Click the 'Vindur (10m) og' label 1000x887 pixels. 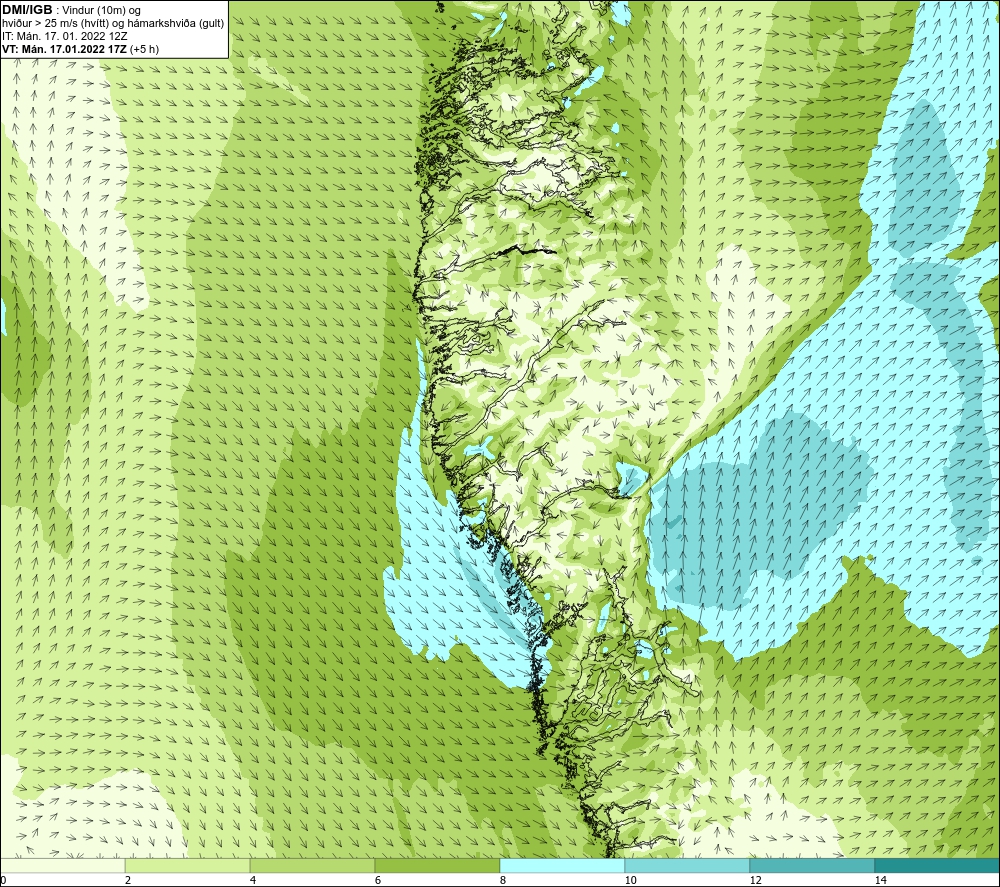click(x=102, y=10)
